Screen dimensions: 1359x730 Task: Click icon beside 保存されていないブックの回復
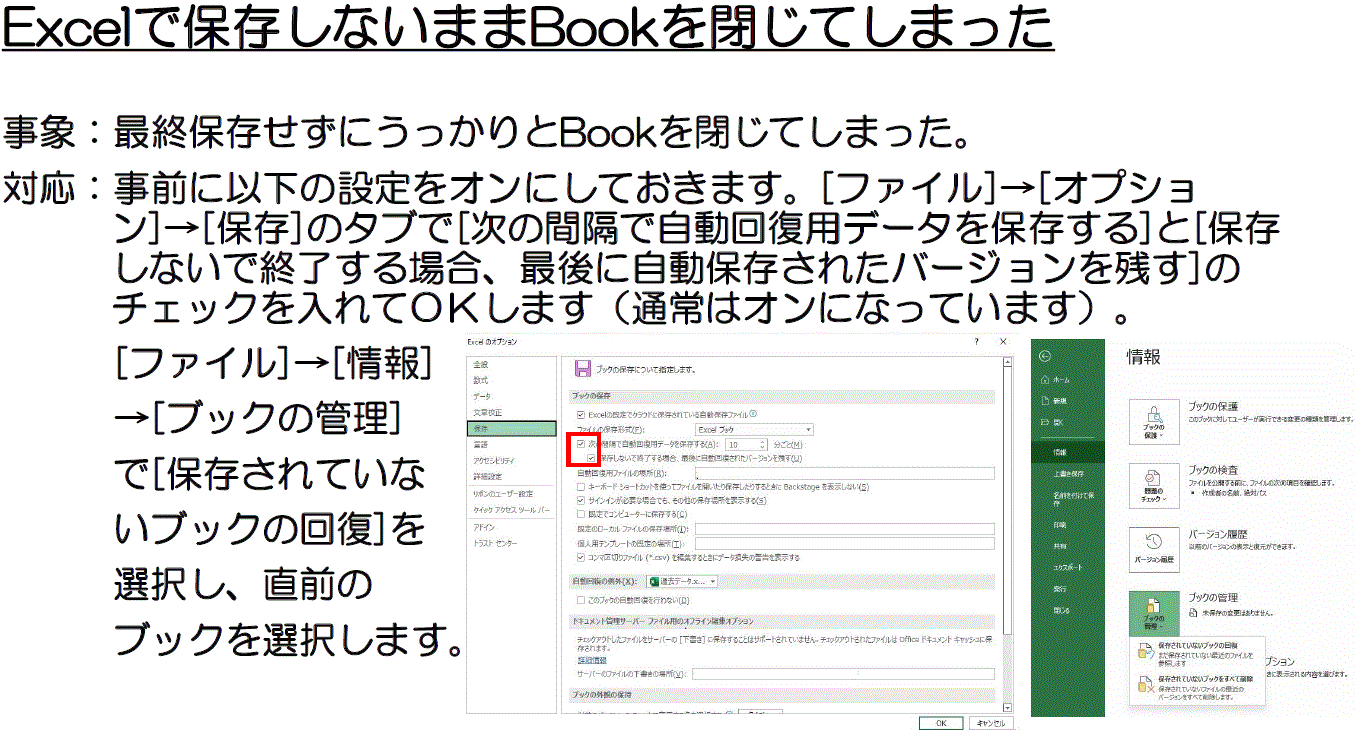coord(1146,652)
